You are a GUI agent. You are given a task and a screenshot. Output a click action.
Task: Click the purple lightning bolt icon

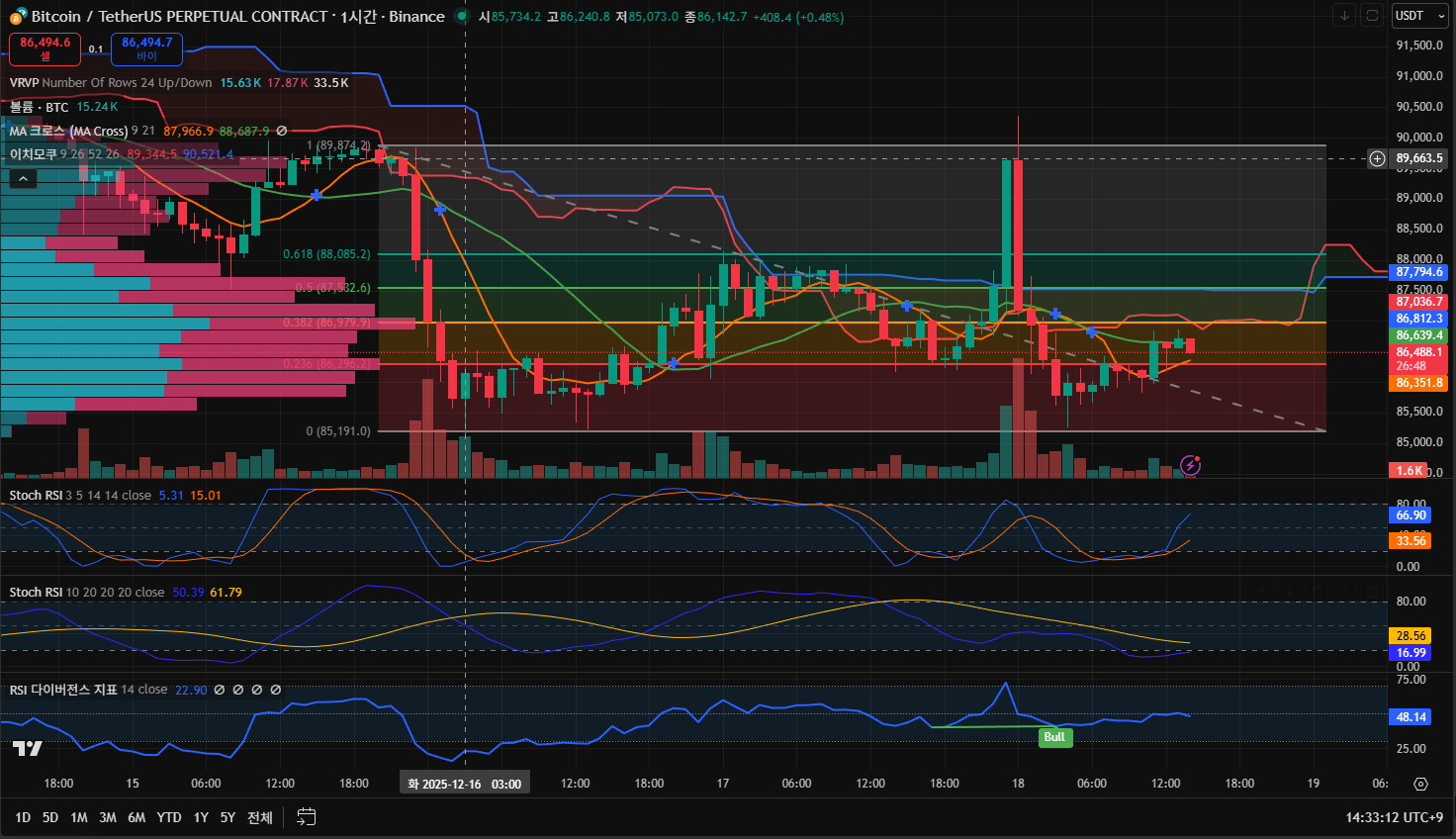click(1191, 465)
